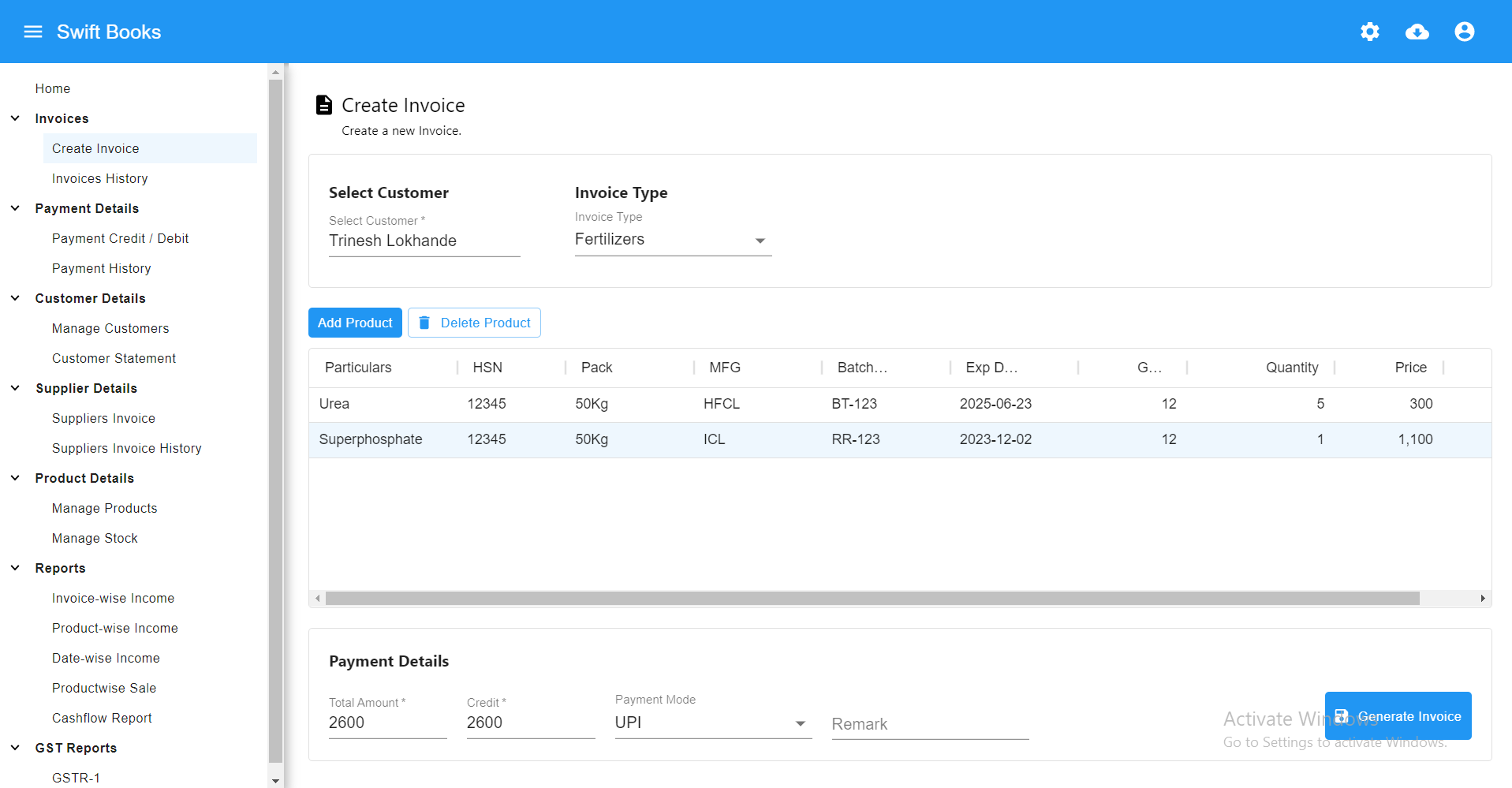The image size is (1512, 788).
Task: Collapse the Reports section chevron
Action: click(15, 567)
